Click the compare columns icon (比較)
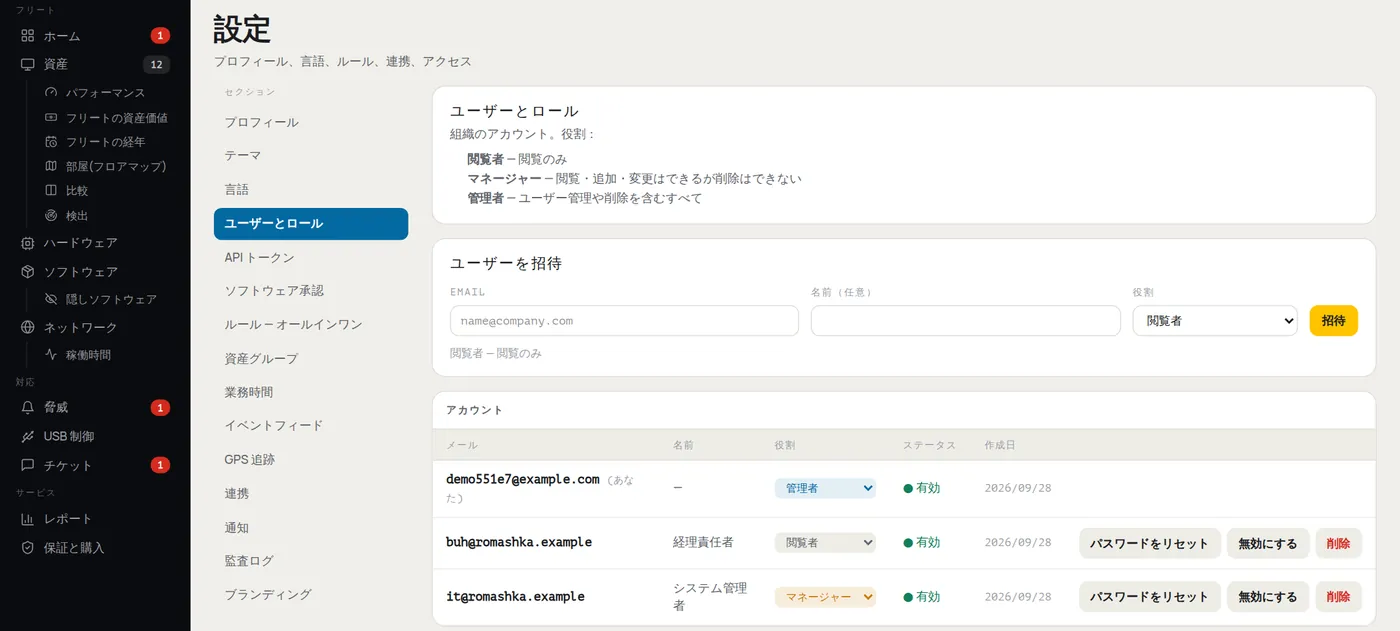The image size is (1400, 631). 52,190
